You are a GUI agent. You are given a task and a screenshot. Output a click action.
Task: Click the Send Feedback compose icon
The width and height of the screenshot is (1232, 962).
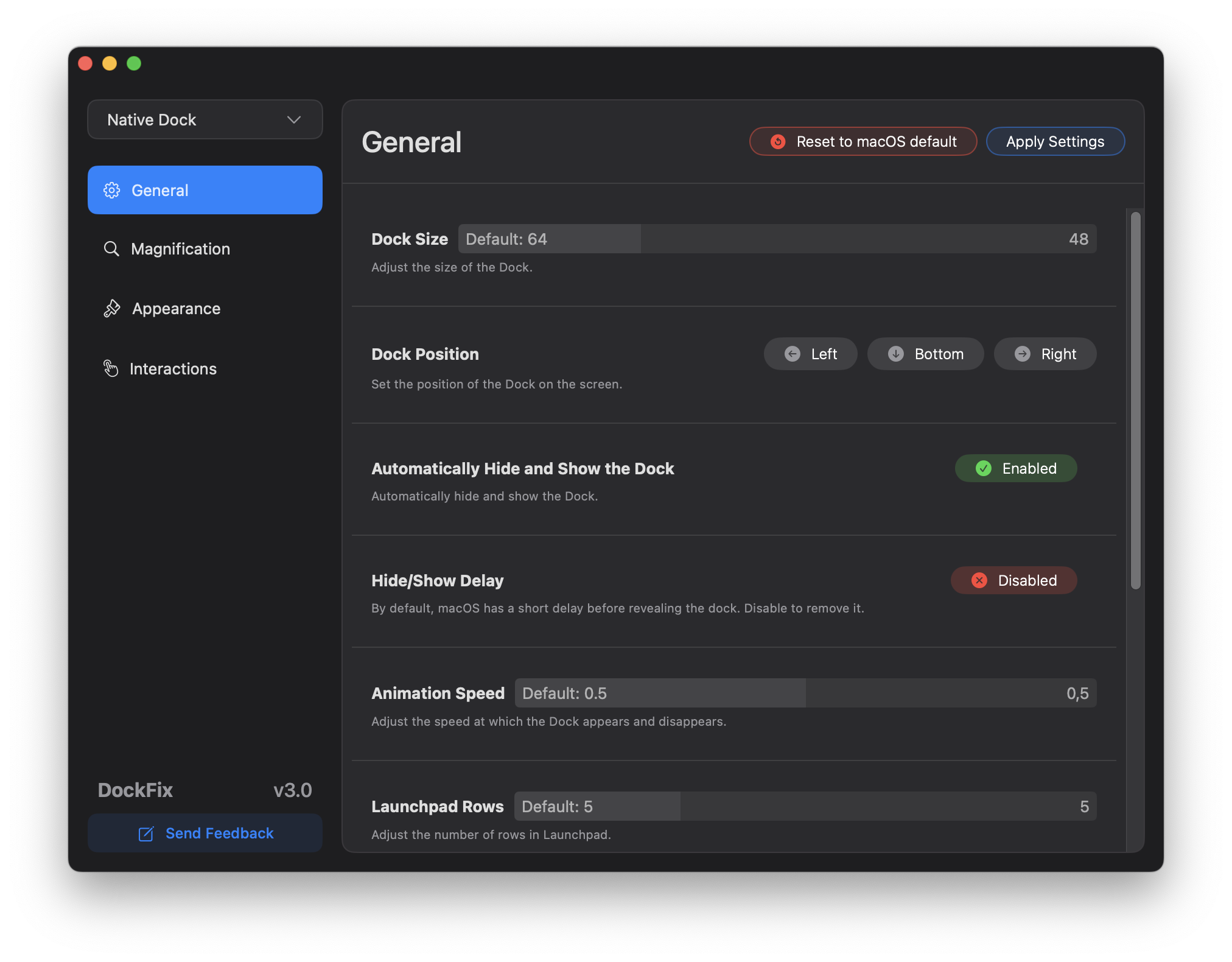[x=146, y=834]
